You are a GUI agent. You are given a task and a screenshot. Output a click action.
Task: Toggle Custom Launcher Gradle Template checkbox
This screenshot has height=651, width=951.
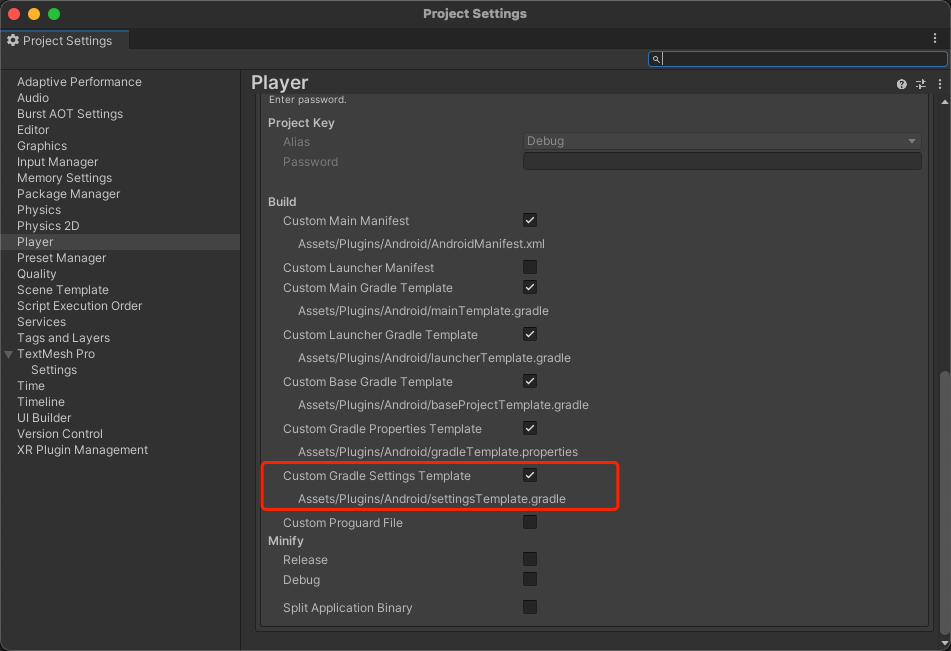529,334
